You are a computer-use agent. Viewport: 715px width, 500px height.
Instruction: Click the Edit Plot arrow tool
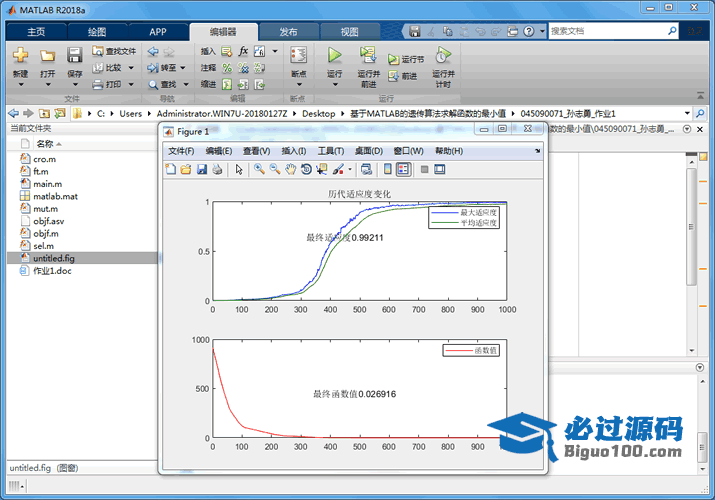pyautogui.click(x=239, y=169)
